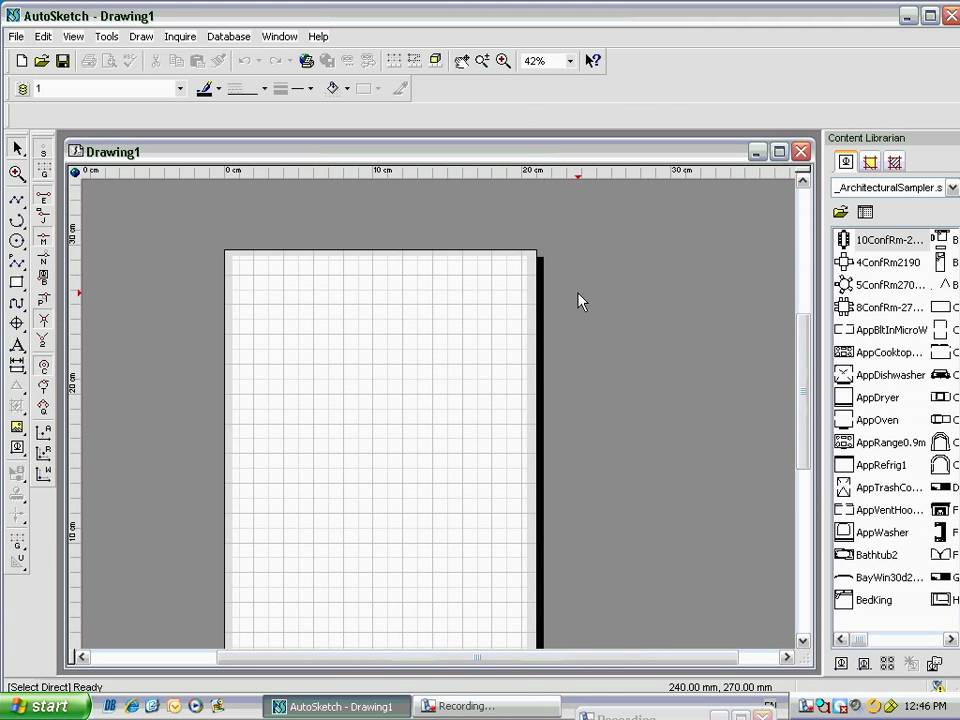Click the 3D extrusion box icon in the top toolbar
Viewport: 960px width, 720px height.
pyautogui.click(x=435, y=61)
